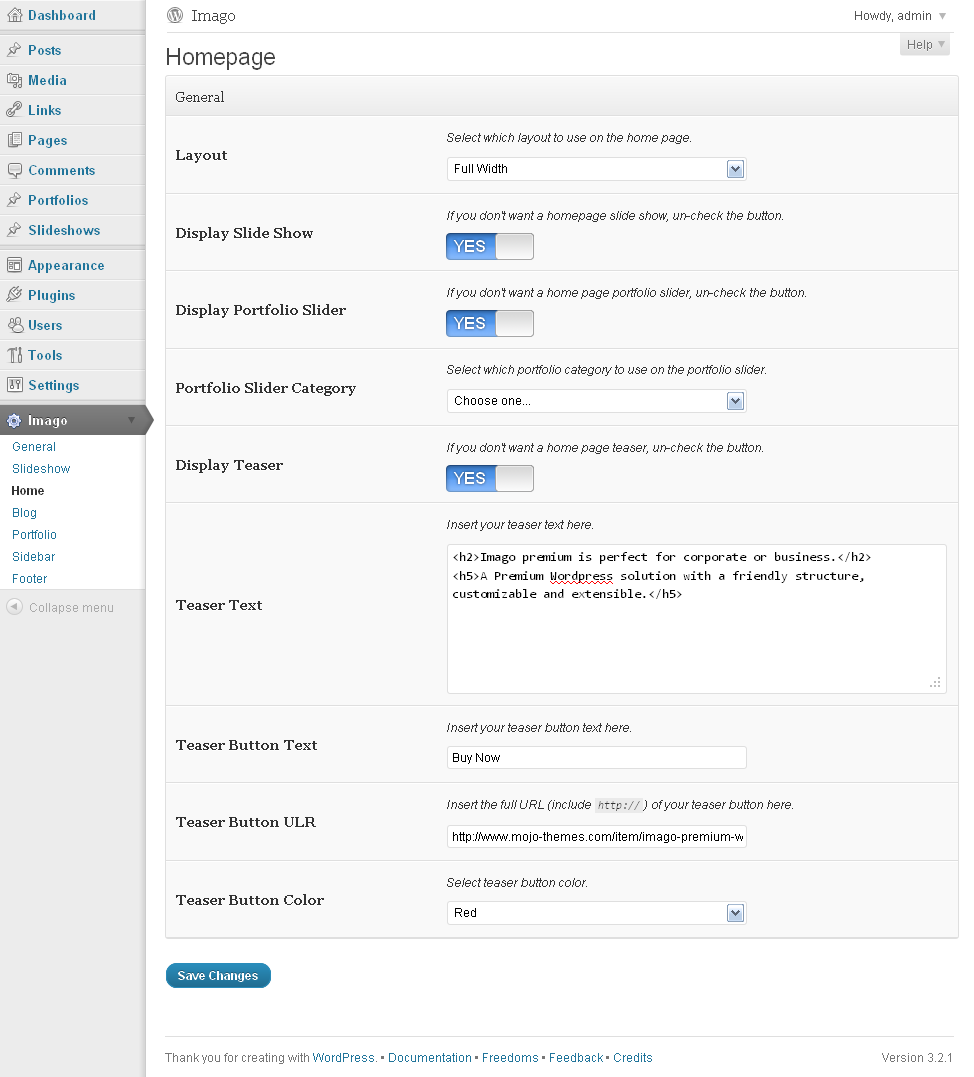974x1077 pixels.
Task: Click the Settings sliders icon
Action: click(14, 385)
